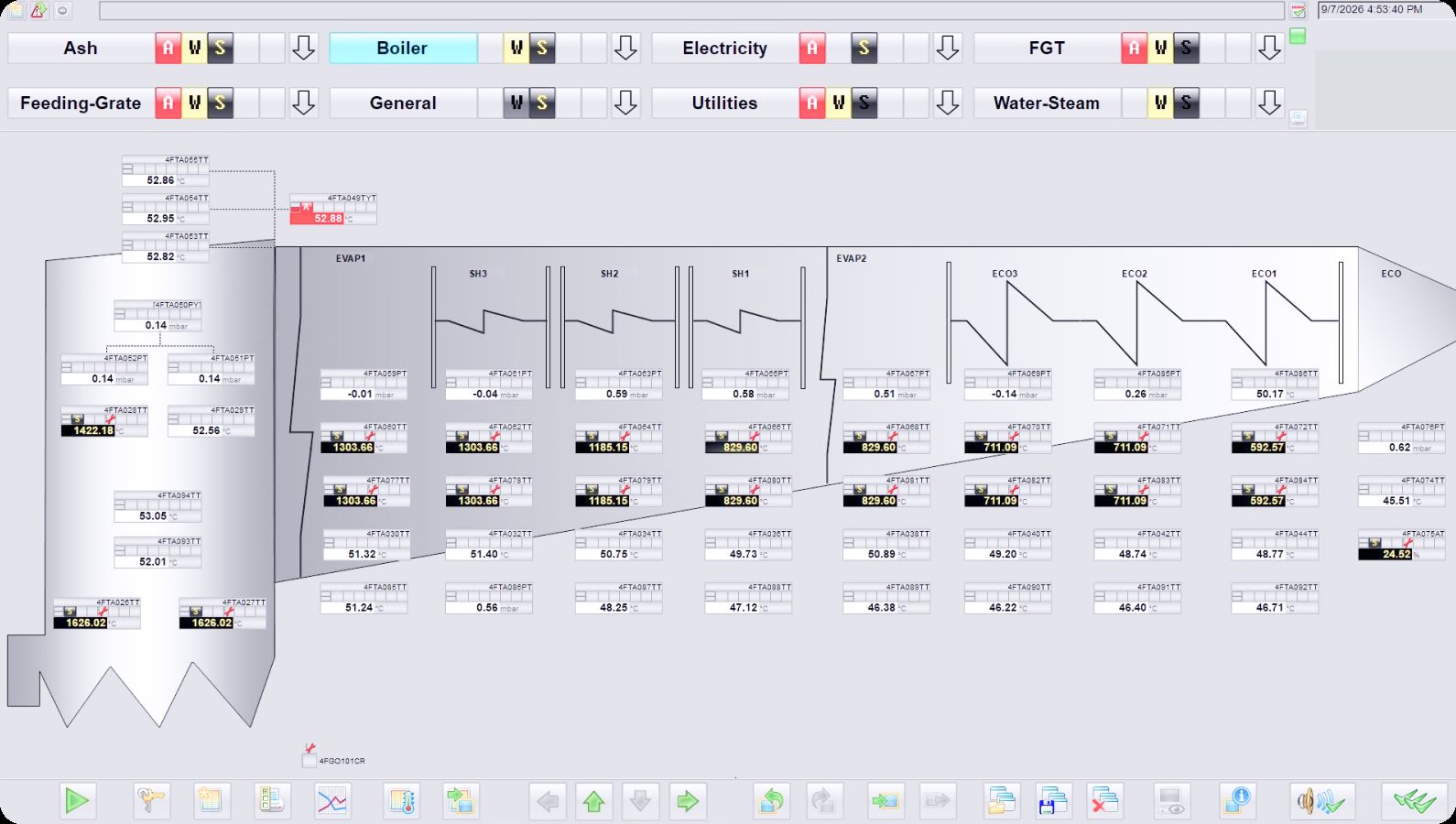Click the green Play button in bottom toolbar

(x=77, y=801)
